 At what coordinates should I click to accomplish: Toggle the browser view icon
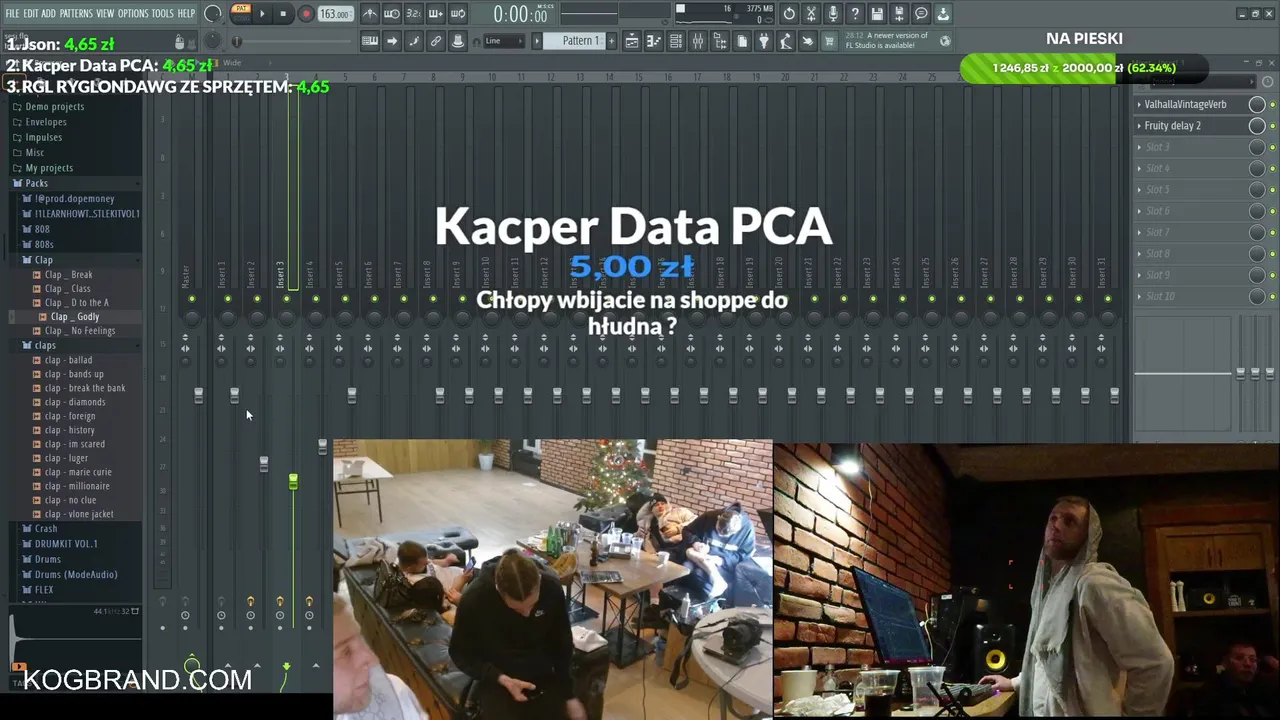coord(720,41)
